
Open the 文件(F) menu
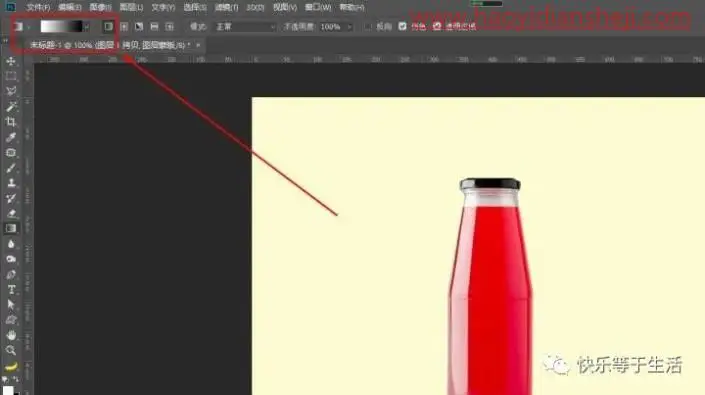coord(38,7)
